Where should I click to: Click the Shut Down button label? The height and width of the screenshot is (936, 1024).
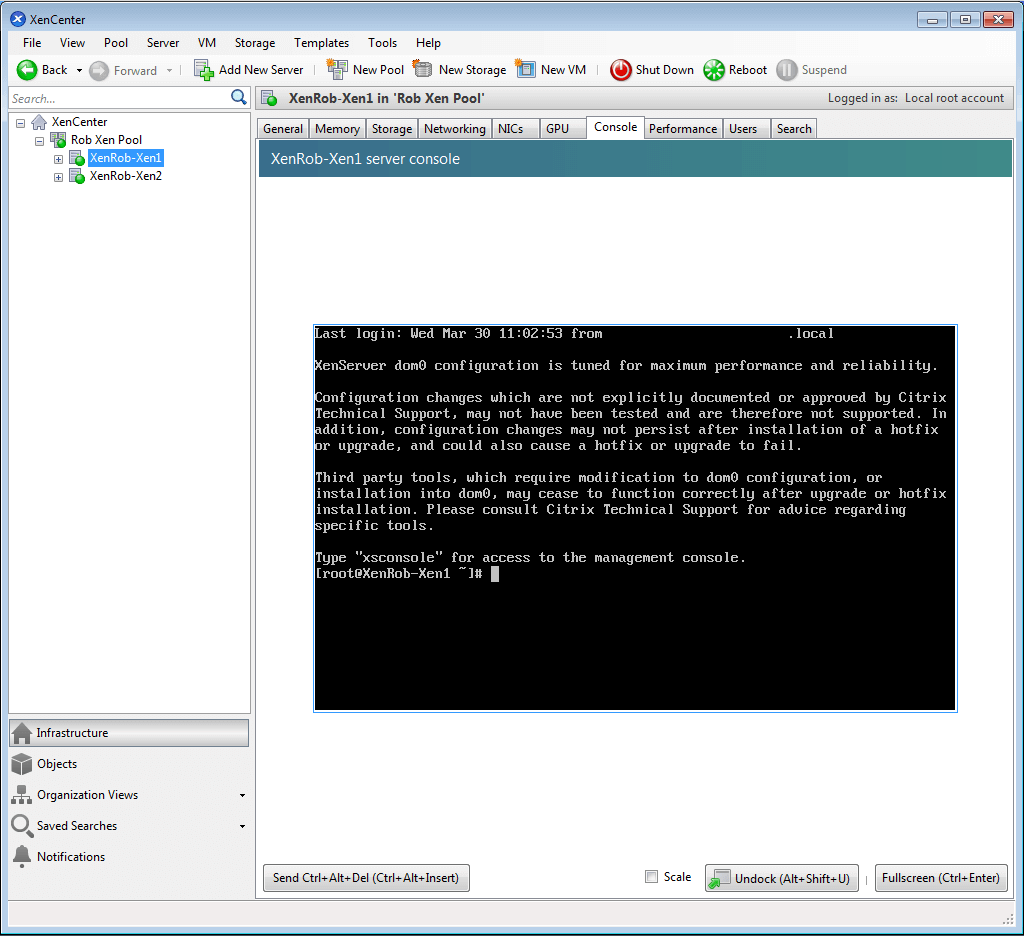click(665, 70)
